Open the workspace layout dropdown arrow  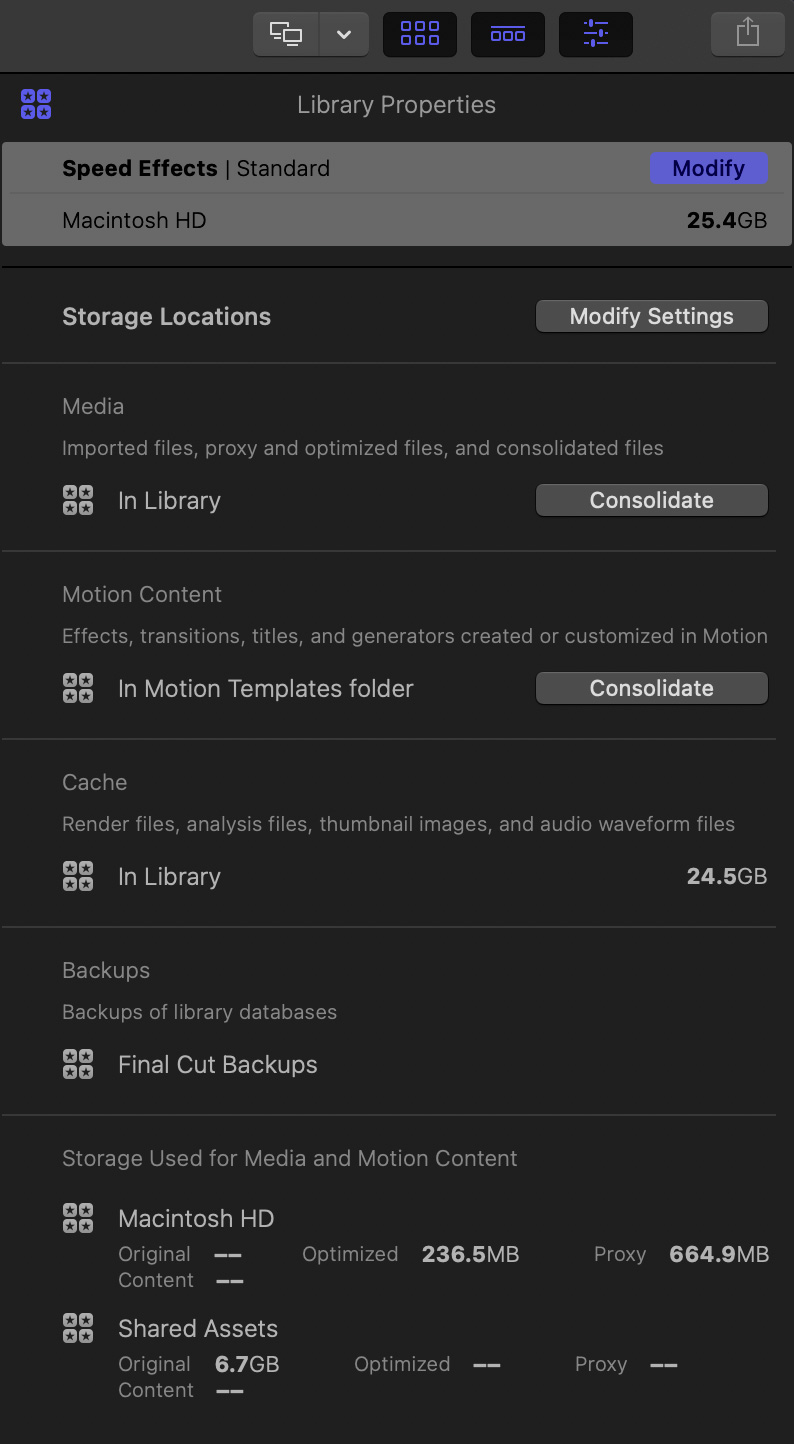tap(344, 34)
